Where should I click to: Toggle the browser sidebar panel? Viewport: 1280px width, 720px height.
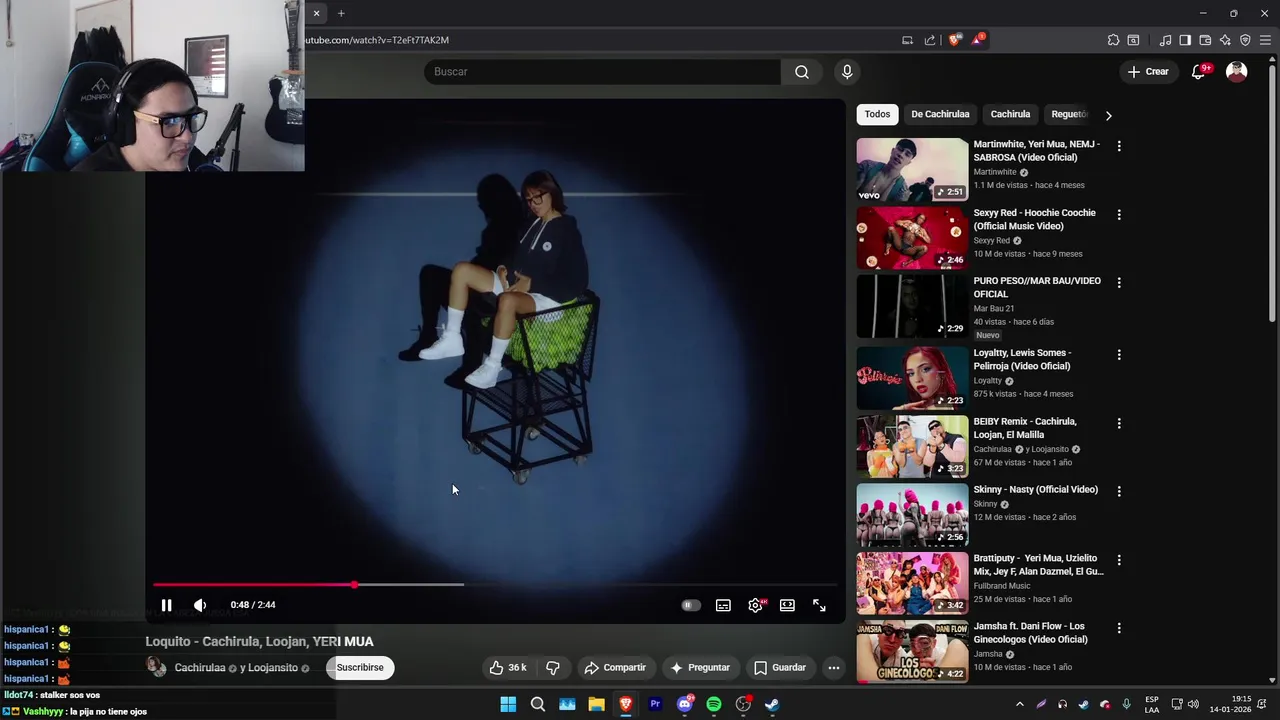tap(1185, 40)
